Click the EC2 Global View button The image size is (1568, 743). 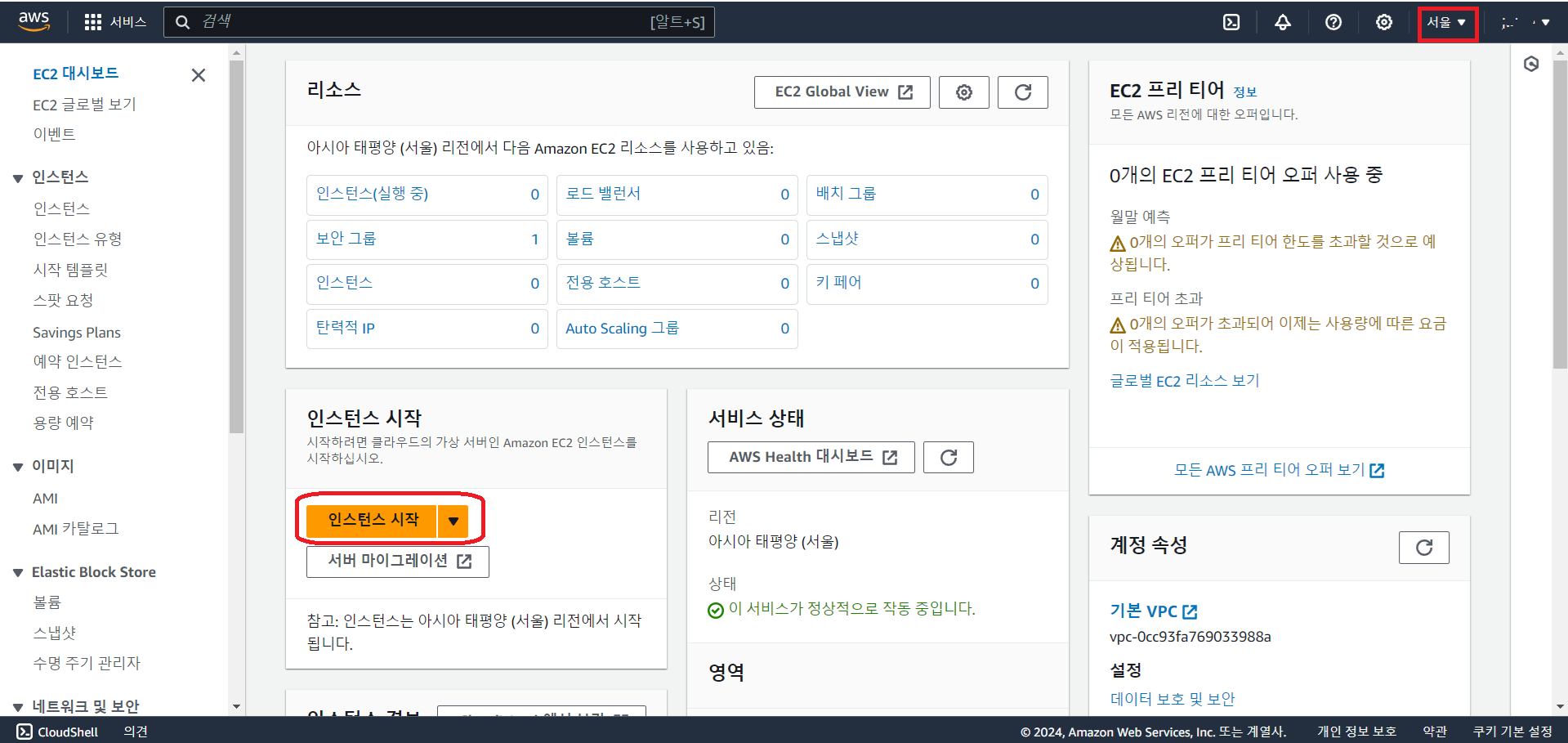842,92
